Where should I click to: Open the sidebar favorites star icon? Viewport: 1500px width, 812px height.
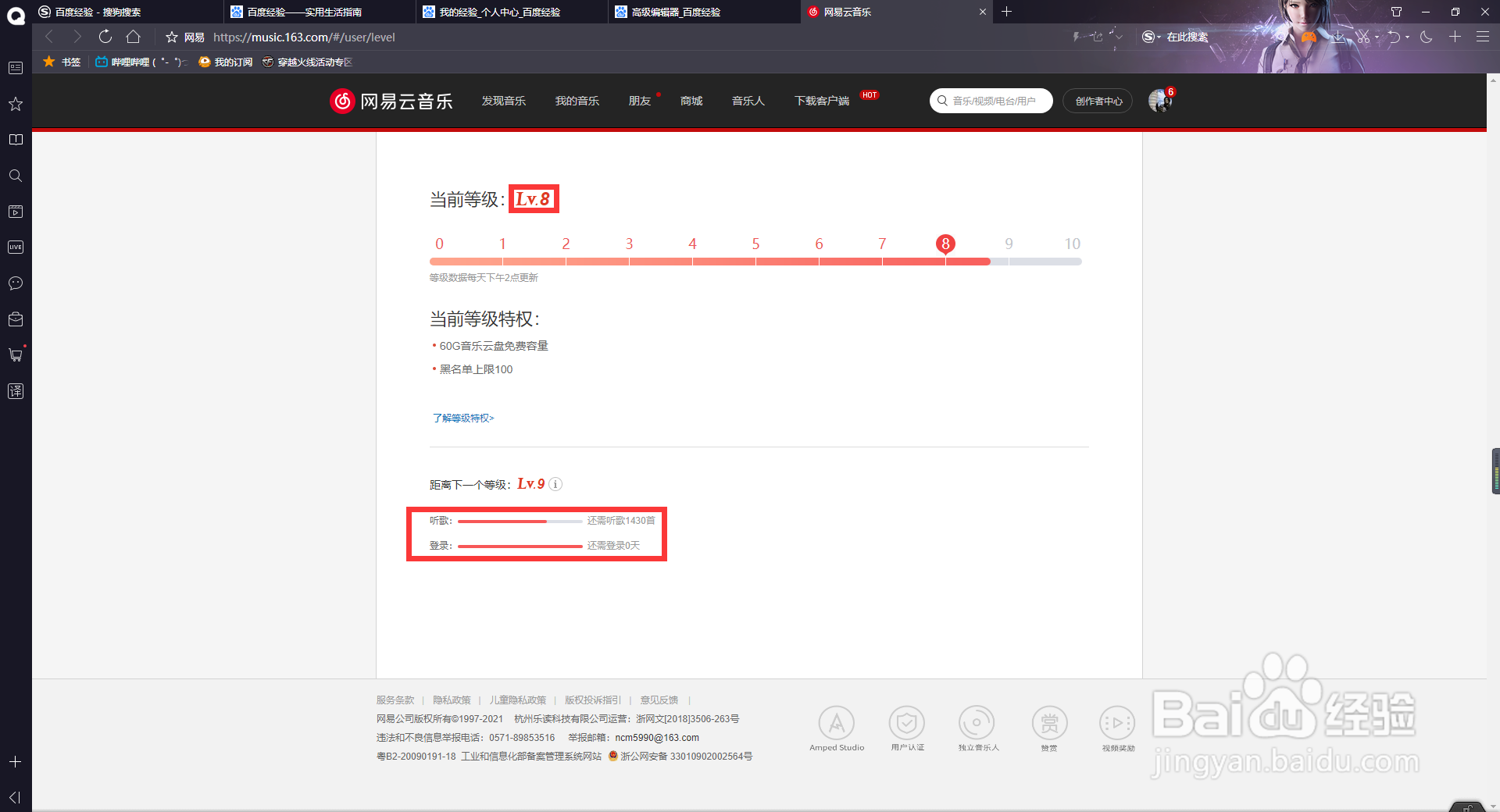(x=16, y=104)
